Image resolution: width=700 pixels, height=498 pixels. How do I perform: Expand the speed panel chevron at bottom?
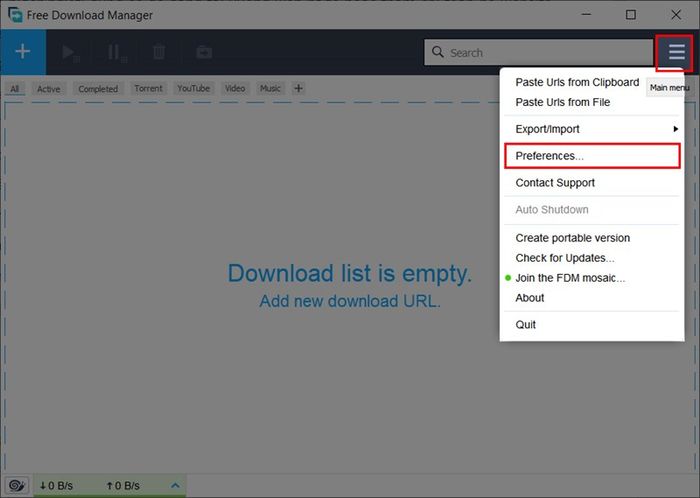click(175, 485)
